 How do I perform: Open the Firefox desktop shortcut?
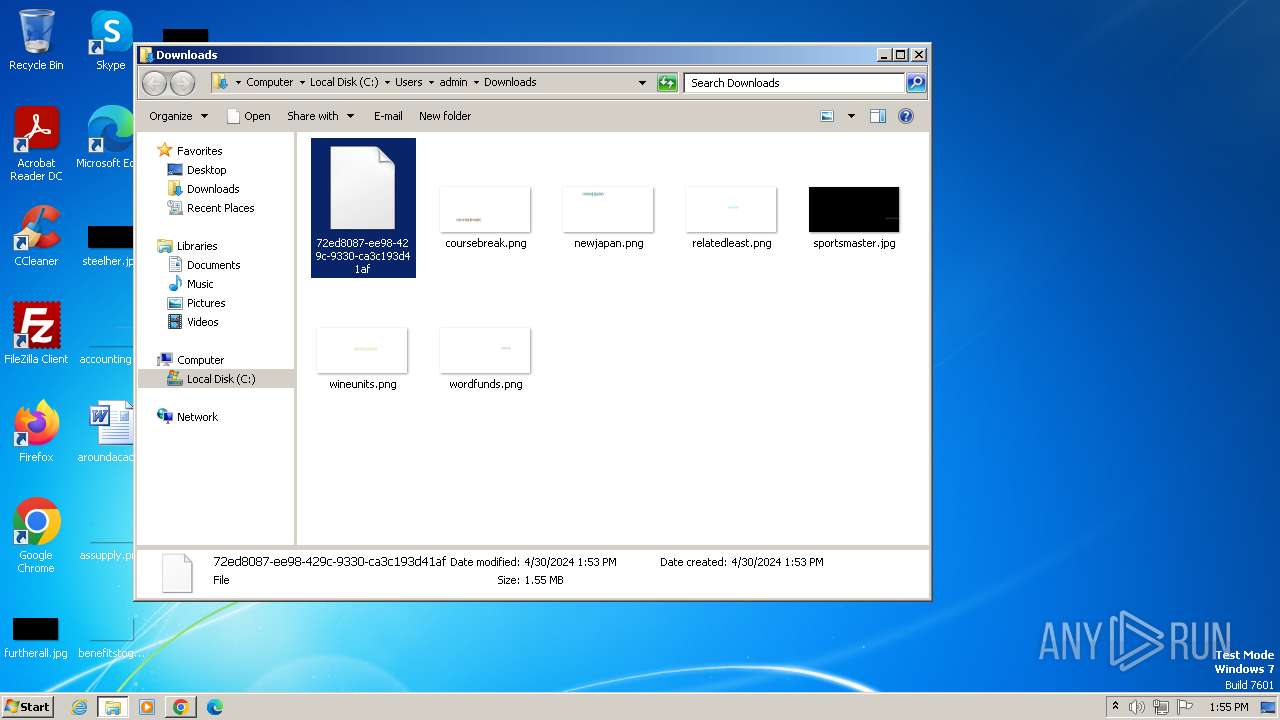click(x=36, y=432)
